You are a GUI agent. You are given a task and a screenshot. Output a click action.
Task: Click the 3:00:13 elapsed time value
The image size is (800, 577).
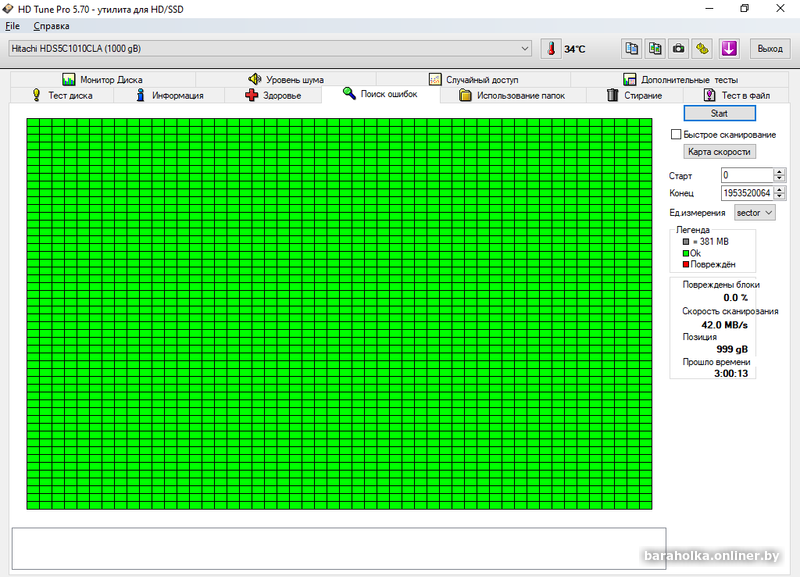(731, 373)
